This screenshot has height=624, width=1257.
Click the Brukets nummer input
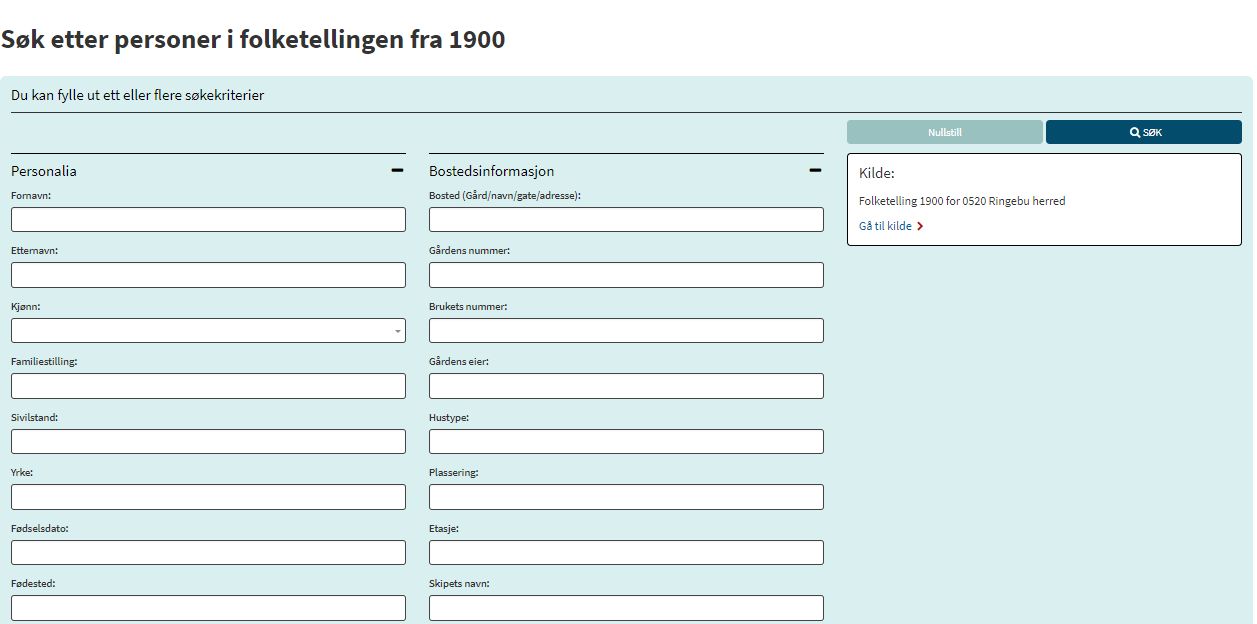tap(626, 331)
